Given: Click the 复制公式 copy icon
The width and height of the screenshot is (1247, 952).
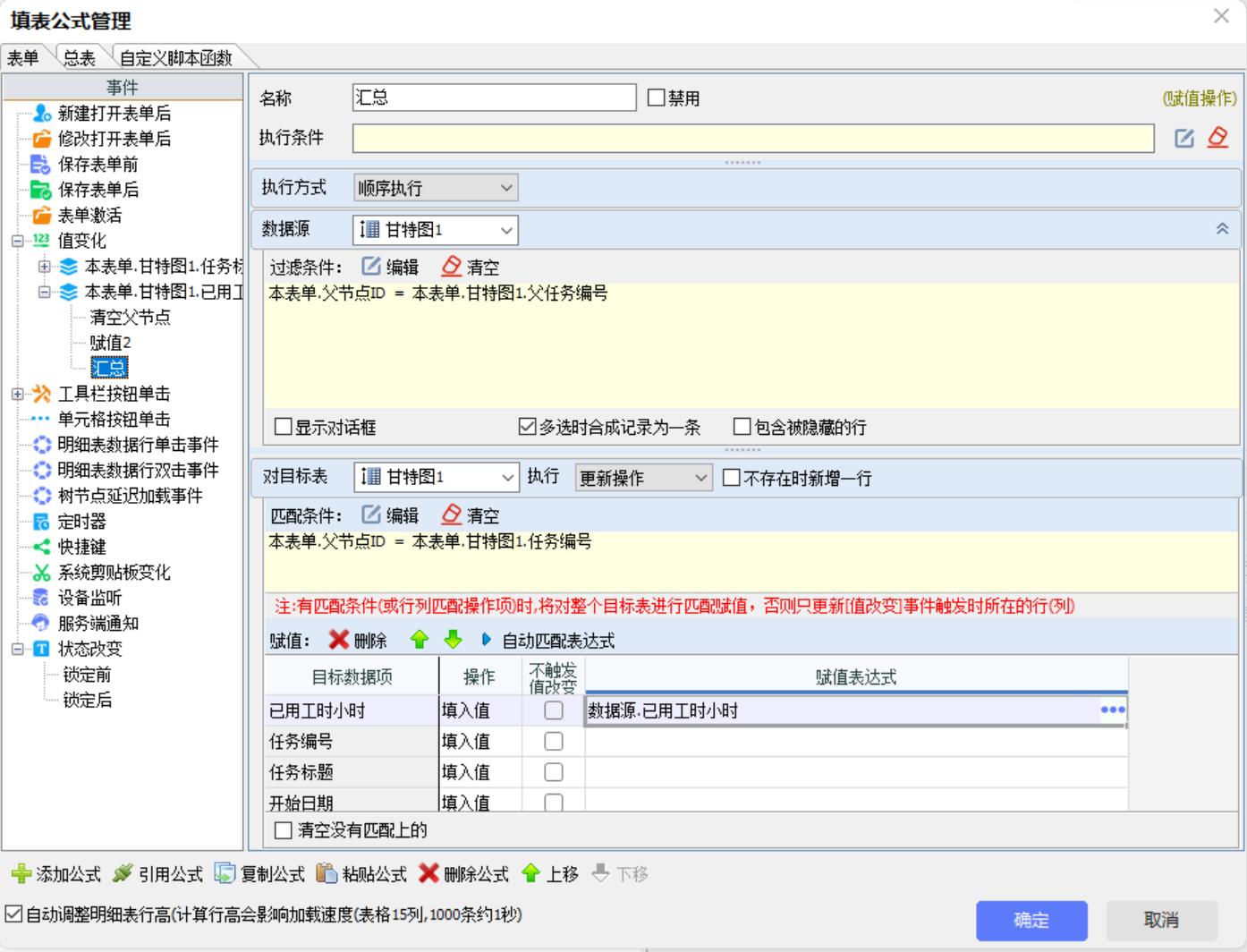Looking at the screenshot, I should coord(225,873).
